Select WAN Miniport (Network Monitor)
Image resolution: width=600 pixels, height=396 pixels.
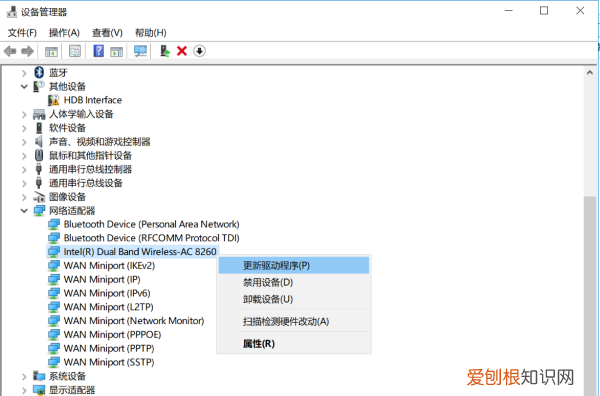pos(134,321)
